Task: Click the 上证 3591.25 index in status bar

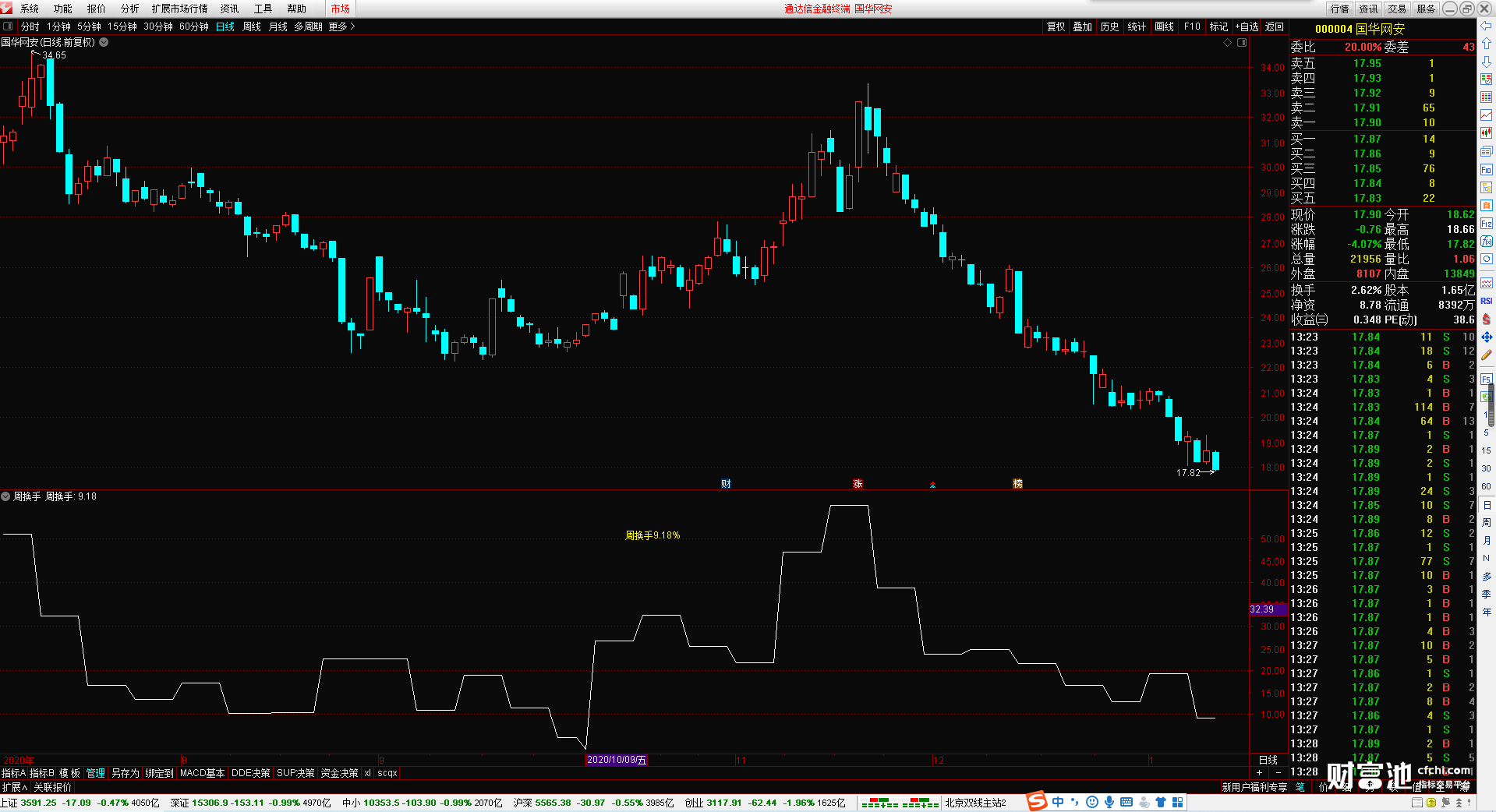Action: click(x=29, y=803)
